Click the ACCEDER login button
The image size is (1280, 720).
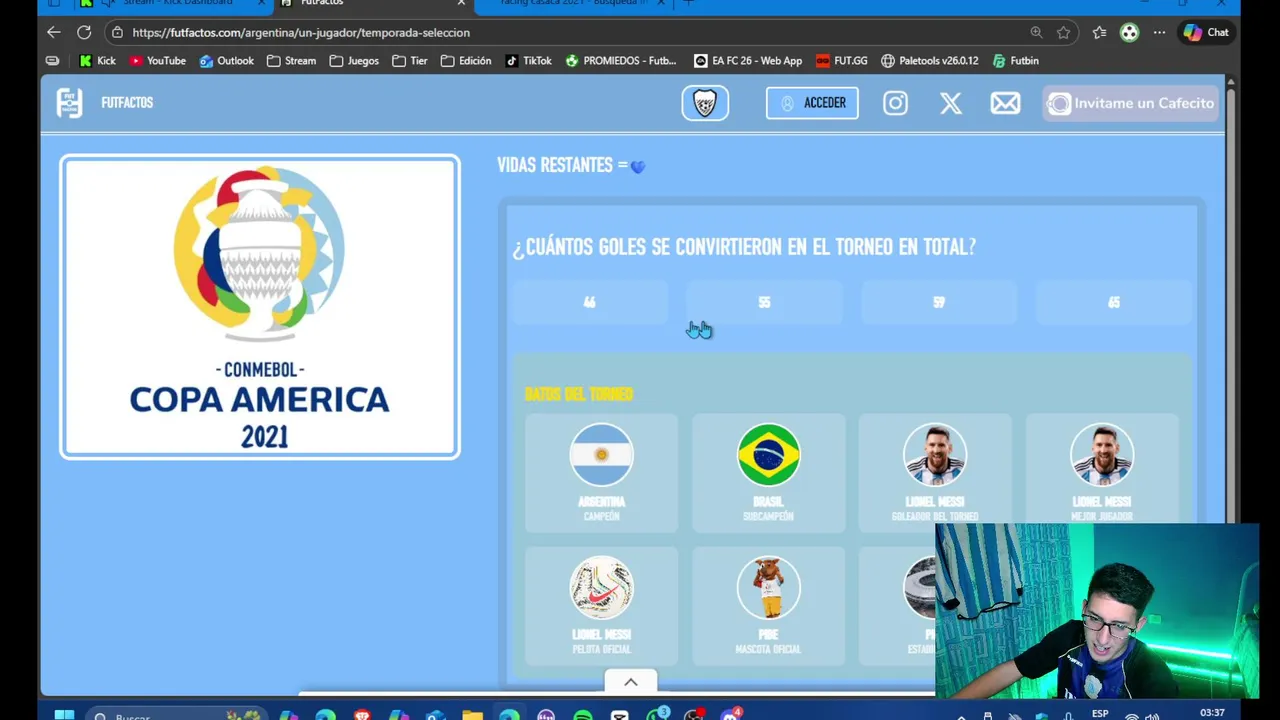tap(812, 103)
